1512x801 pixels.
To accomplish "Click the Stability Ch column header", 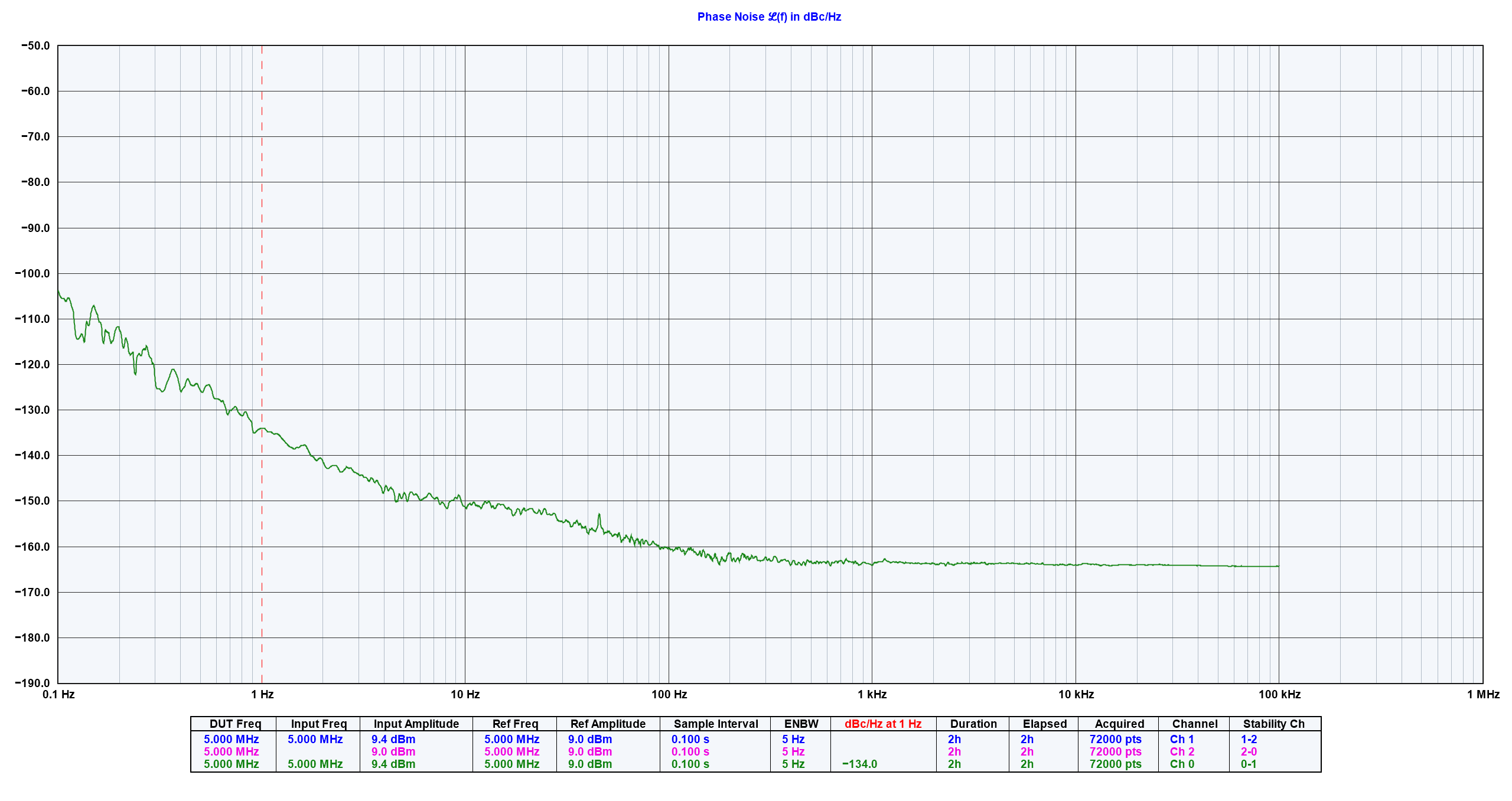I will (1273, 724).
